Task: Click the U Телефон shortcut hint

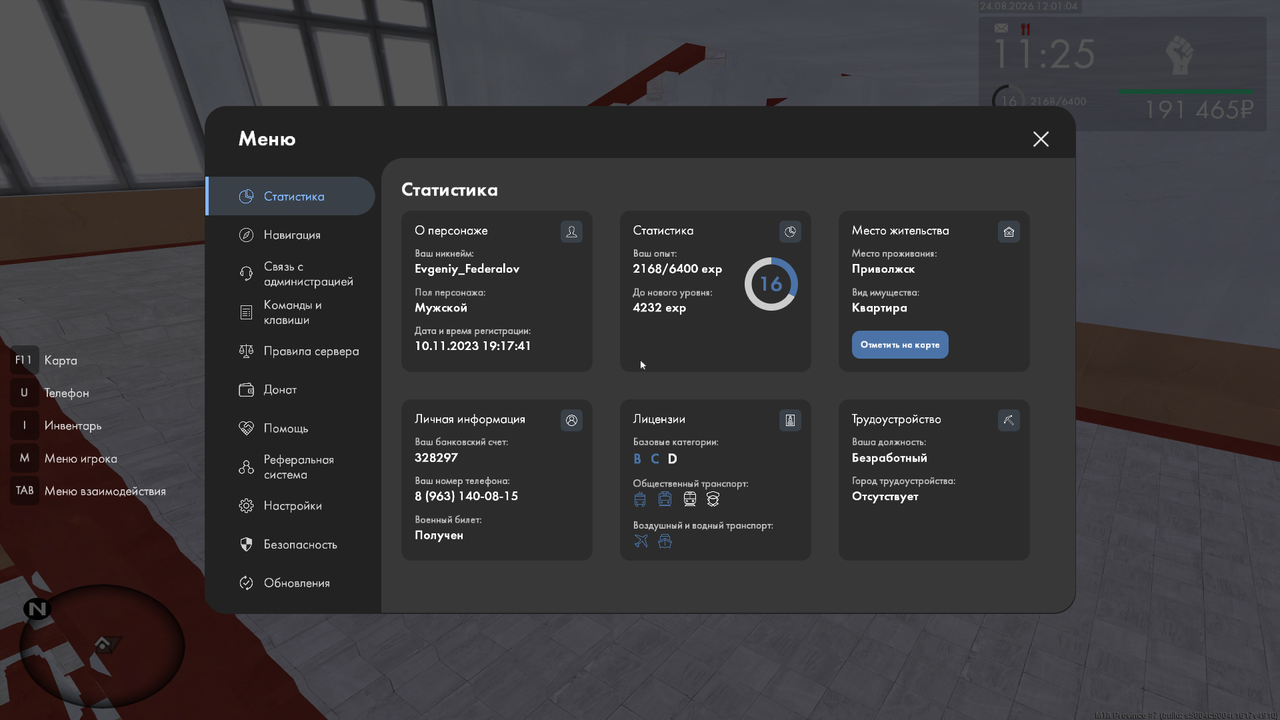Action: tap(50, 393)
